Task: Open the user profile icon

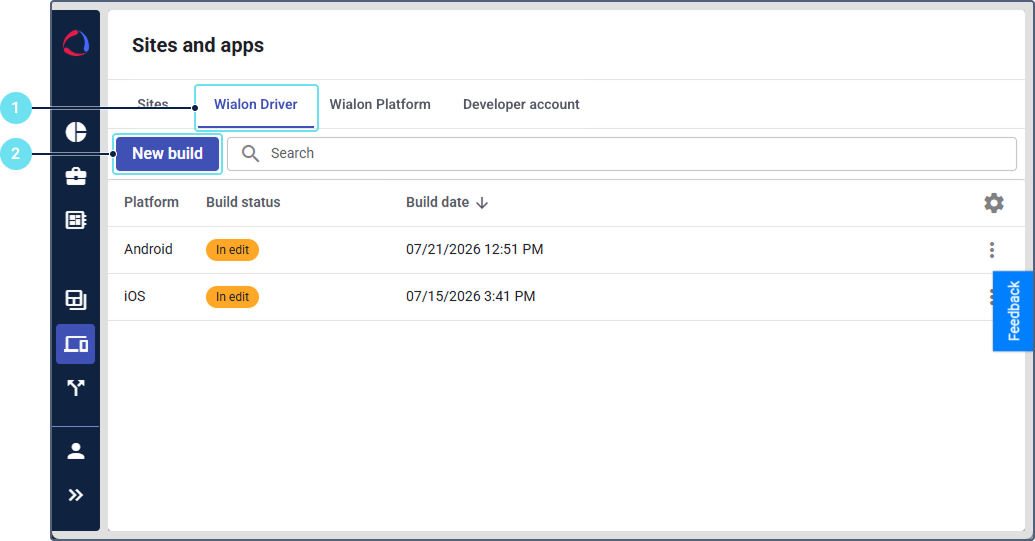Action: pos(76,451)
